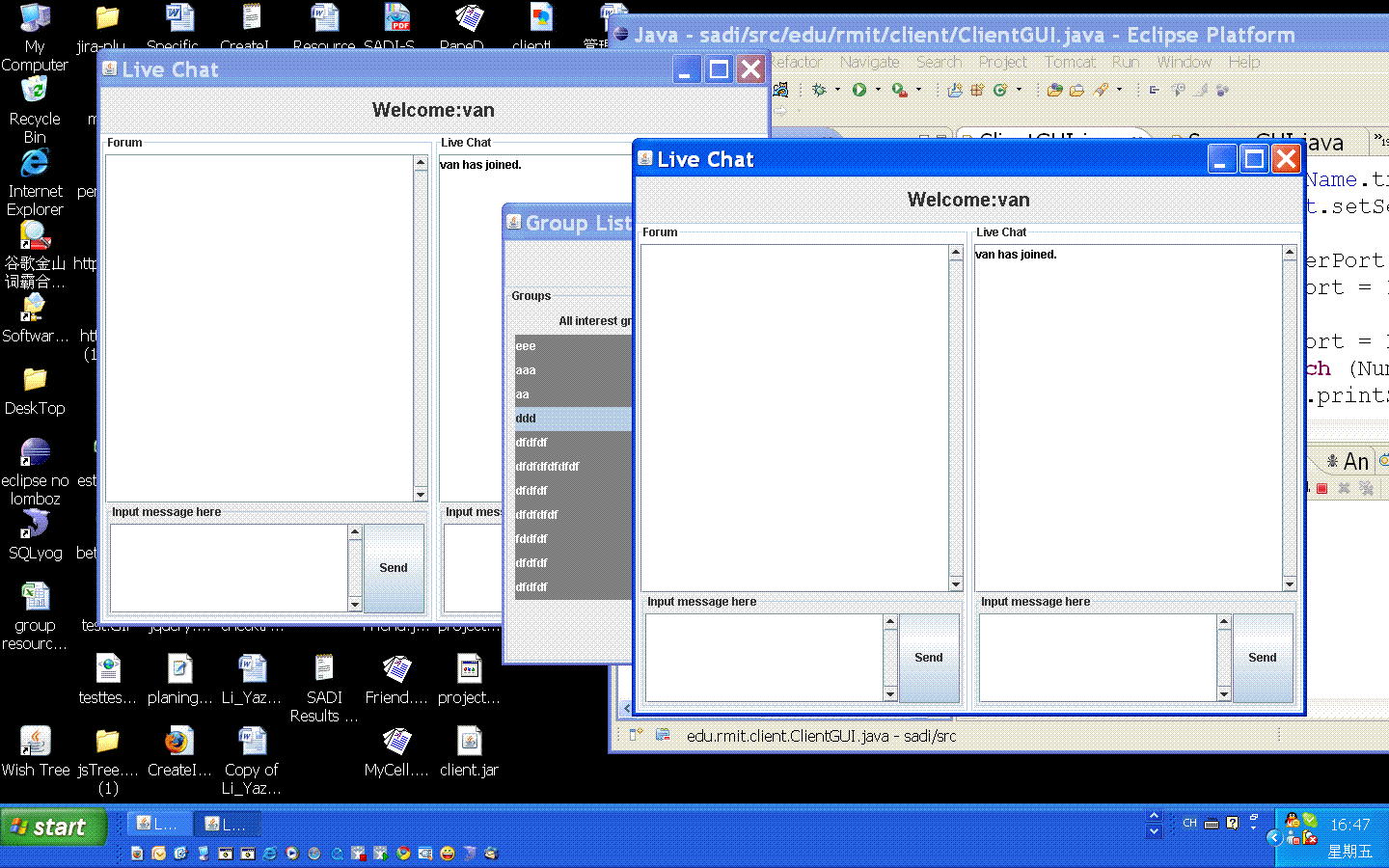
Task: Click the red Terminate icon in console
Action: [1321, 489]
